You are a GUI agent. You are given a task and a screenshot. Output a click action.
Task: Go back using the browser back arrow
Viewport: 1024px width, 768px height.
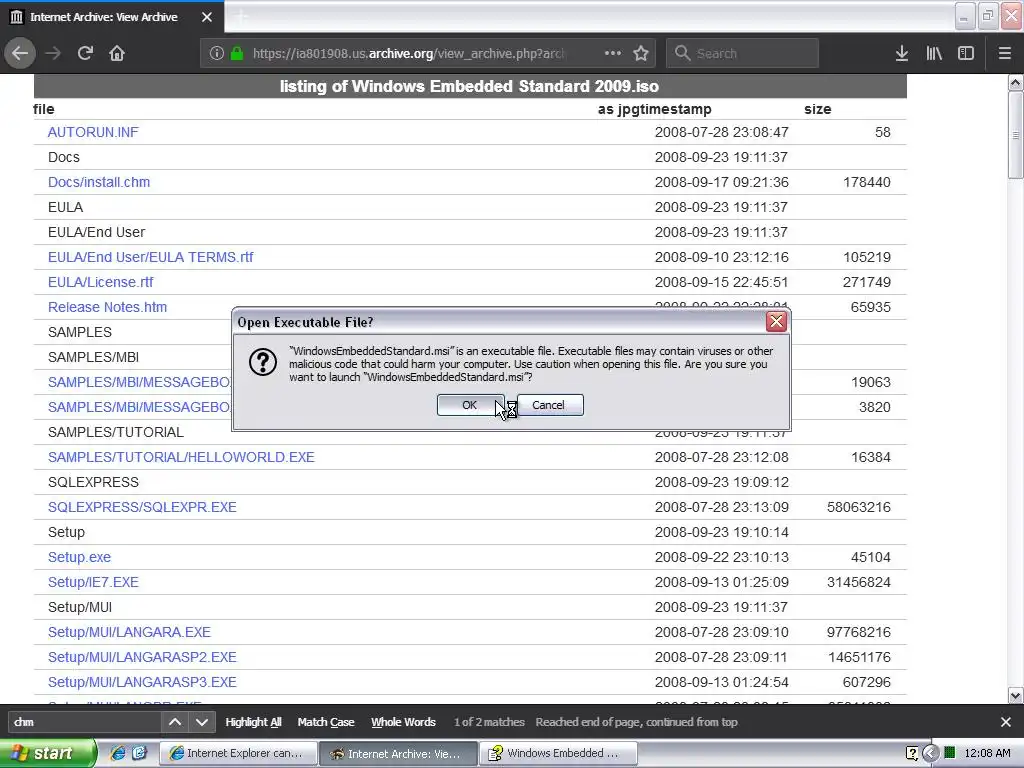pyautogui.click(x=20, y=53)
